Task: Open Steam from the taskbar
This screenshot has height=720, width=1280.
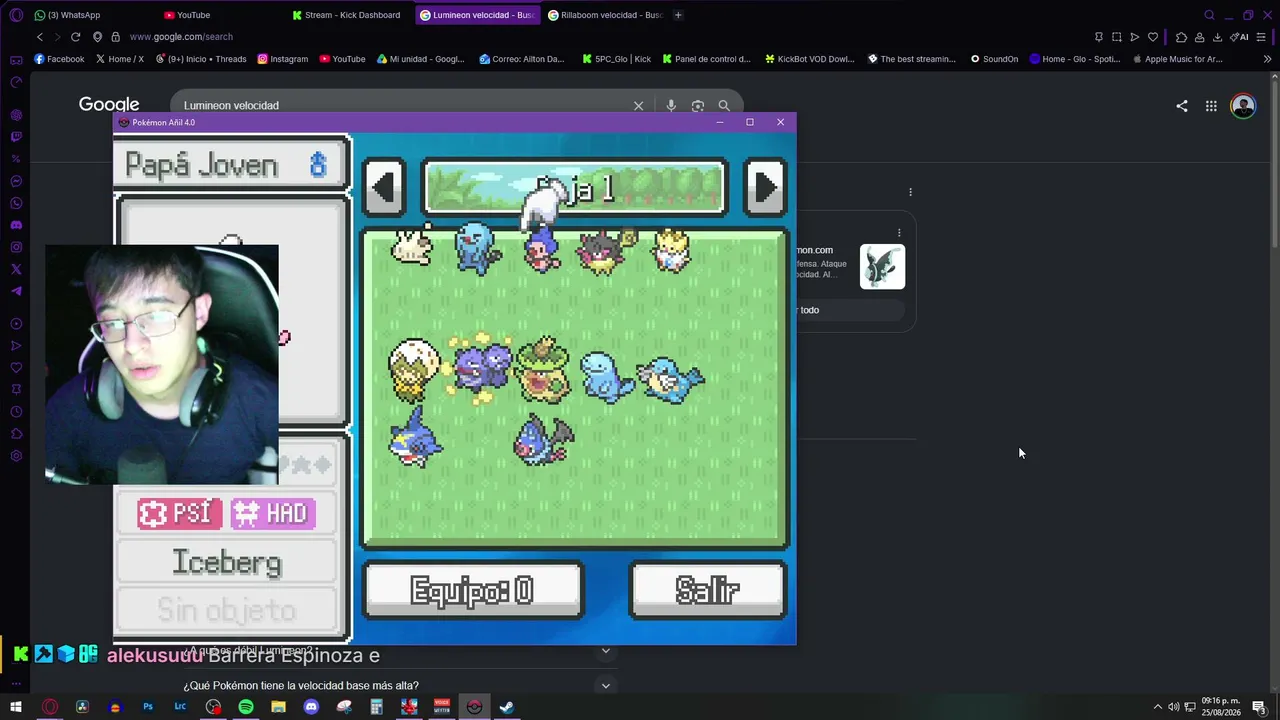Action: click(x=507, y=707)
